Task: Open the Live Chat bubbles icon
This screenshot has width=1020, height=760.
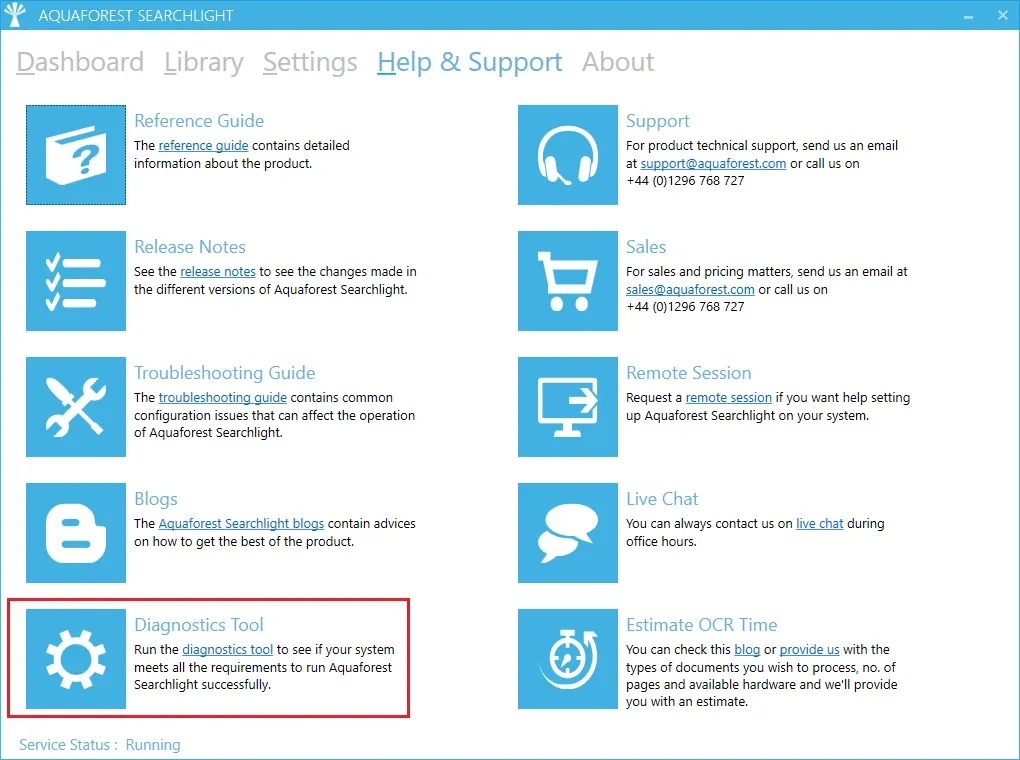Action: [568, 533]
